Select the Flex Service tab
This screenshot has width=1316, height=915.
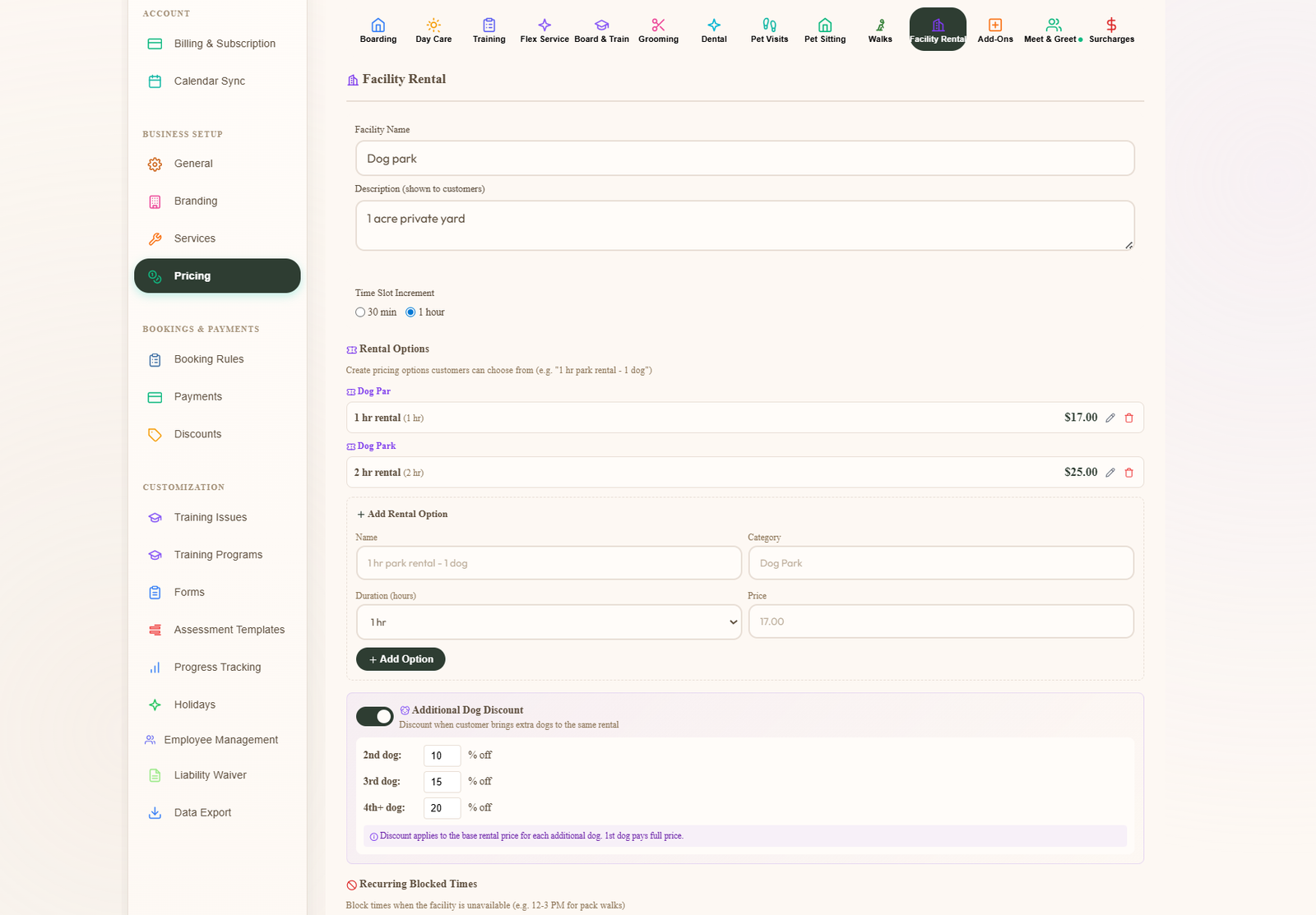[x=544, y=30]
